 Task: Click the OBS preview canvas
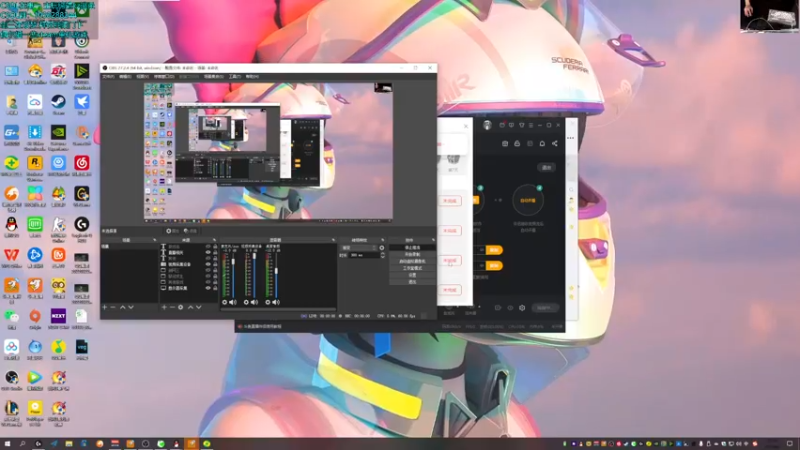tap(268, 152)
